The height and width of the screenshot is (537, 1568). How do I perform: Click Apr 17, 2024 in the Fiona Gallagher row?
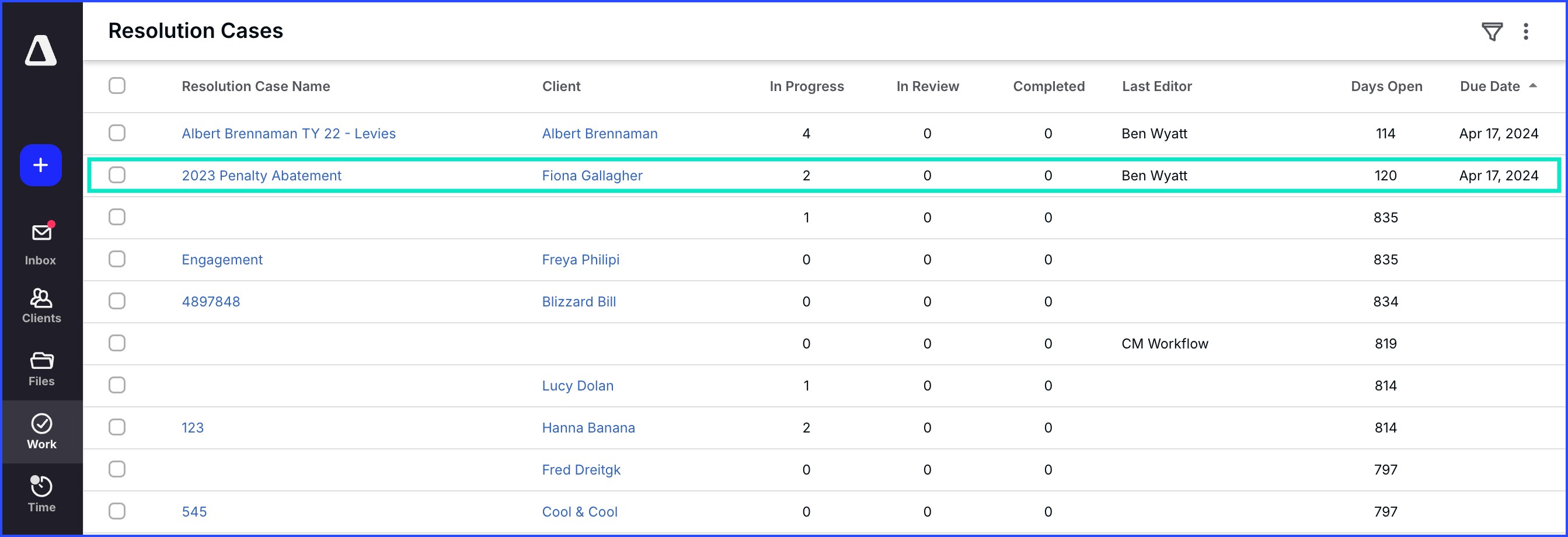(x=1498, y=176)
